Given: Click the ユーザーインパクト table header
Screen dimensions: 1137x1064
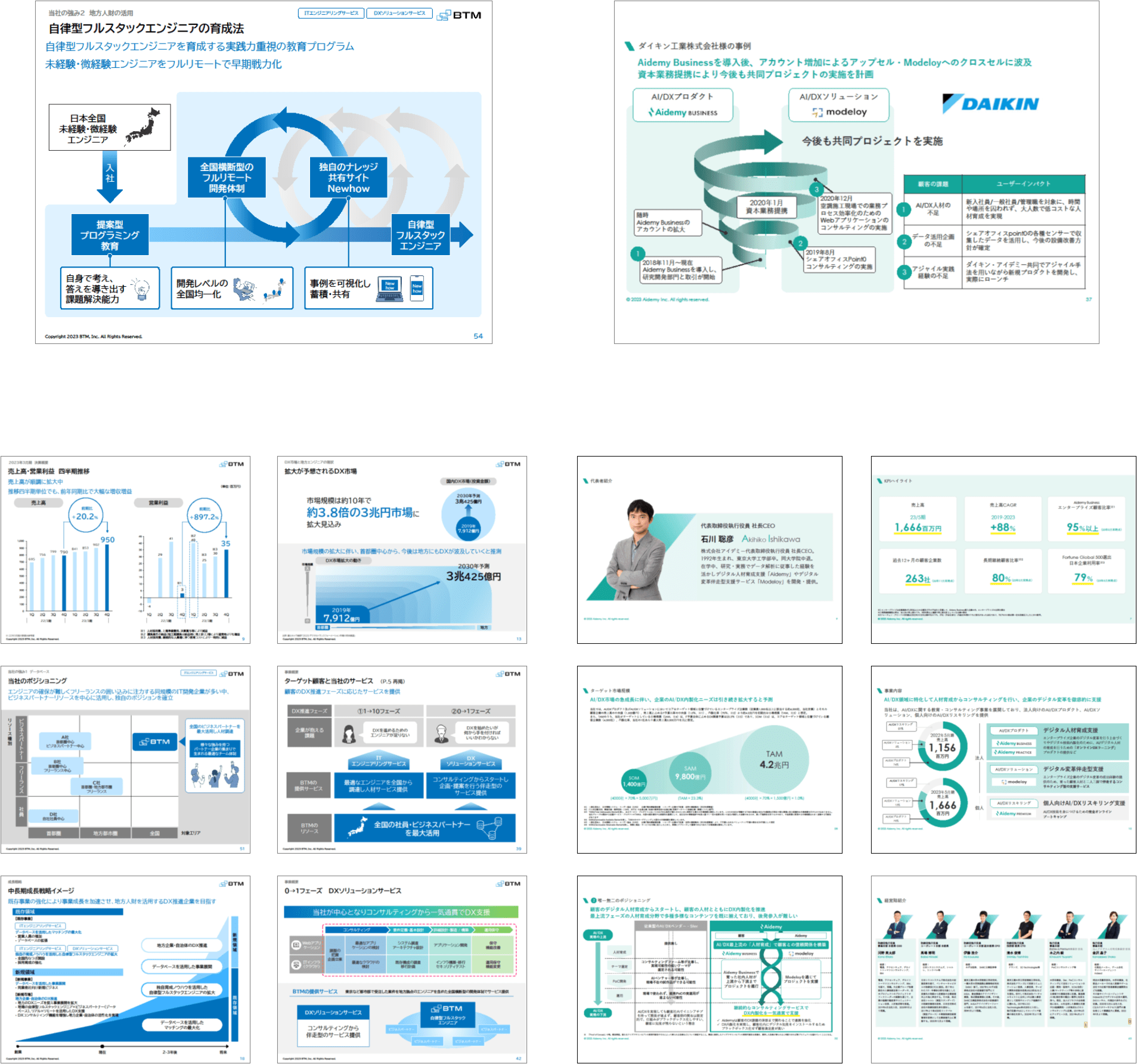Looking at the screenshot, I should (1023, 184).
